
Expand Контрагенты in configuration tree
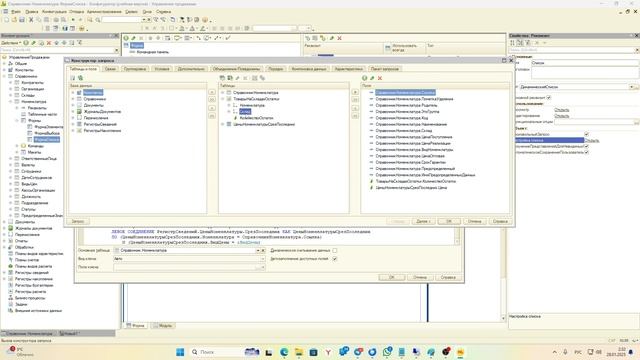pos(11,82)
